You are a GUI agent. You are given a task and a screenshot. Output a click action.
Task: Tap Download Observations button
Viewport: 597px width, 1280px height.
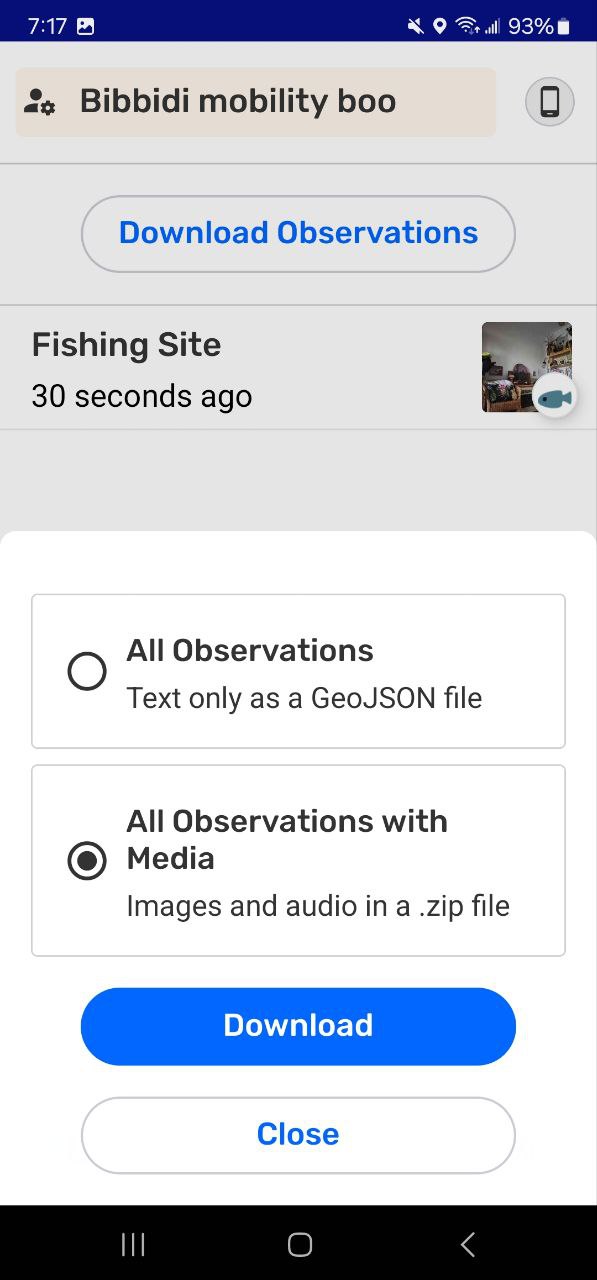(x=298, y=233)
